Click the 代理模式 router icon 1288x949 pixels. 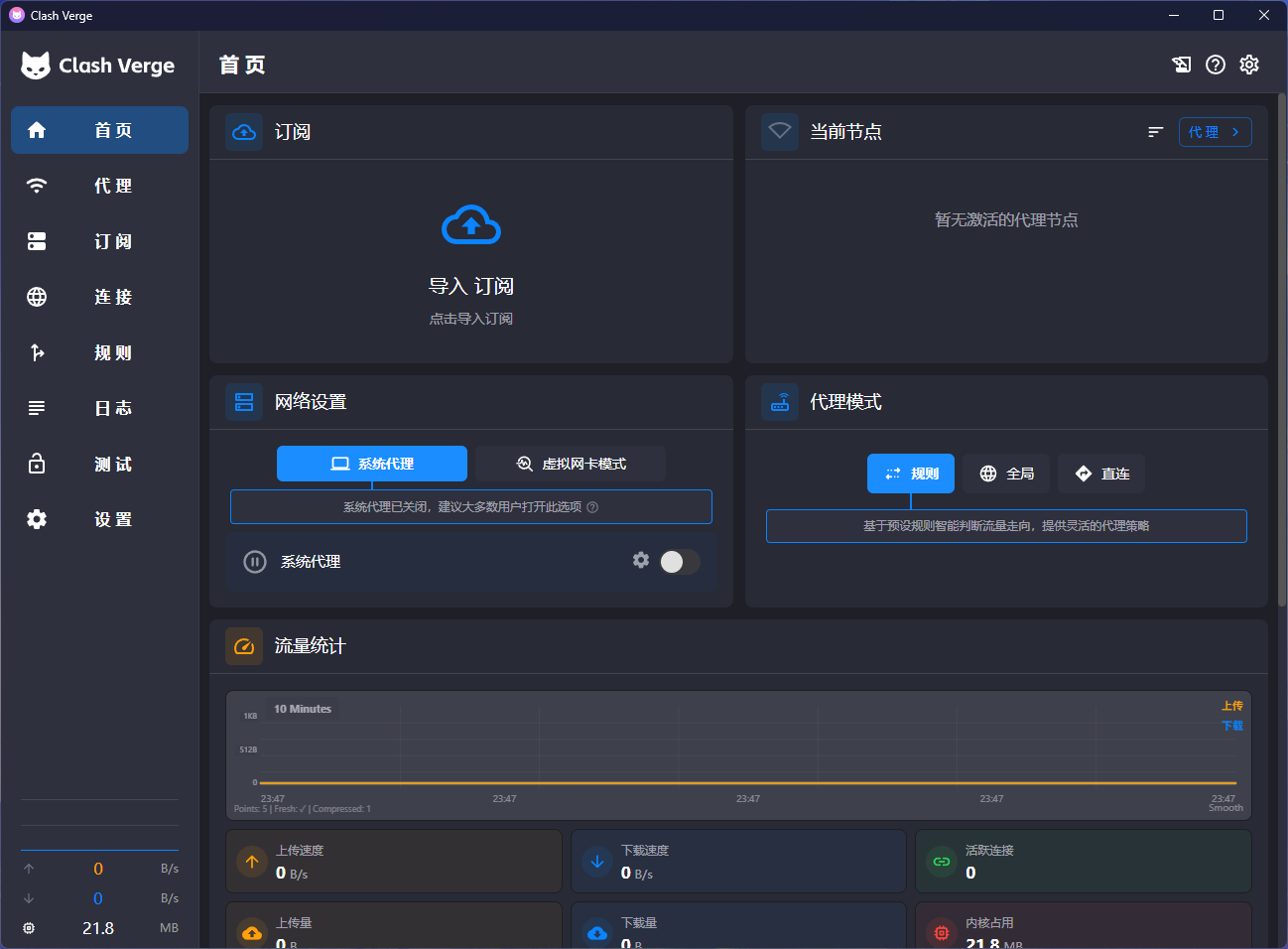[780, 402]
